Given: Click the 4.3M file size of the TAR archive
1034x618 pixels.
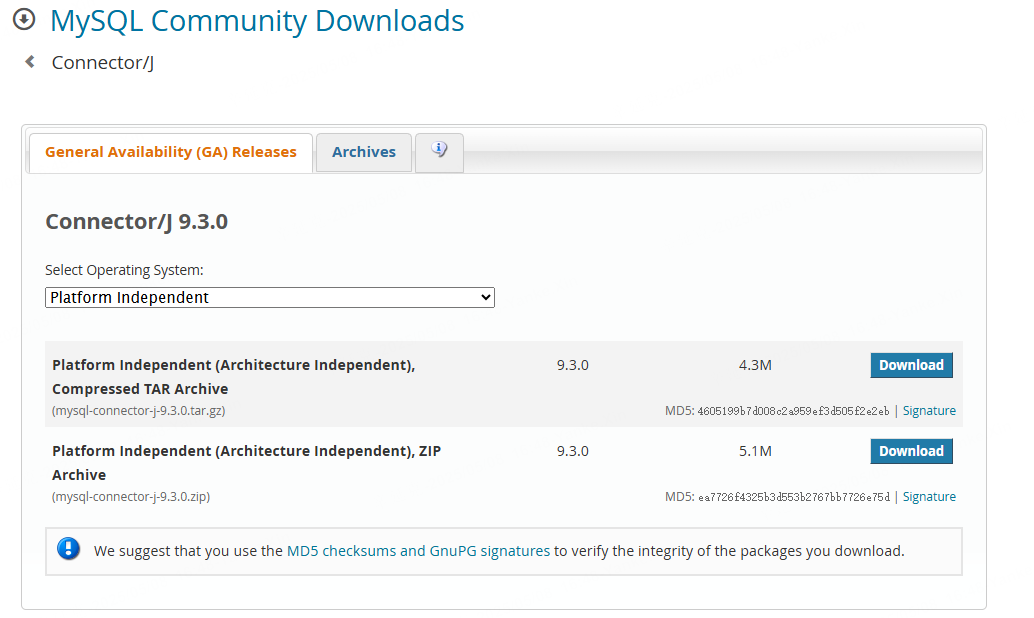Looking at the screenshot, I should coord(756,365).
